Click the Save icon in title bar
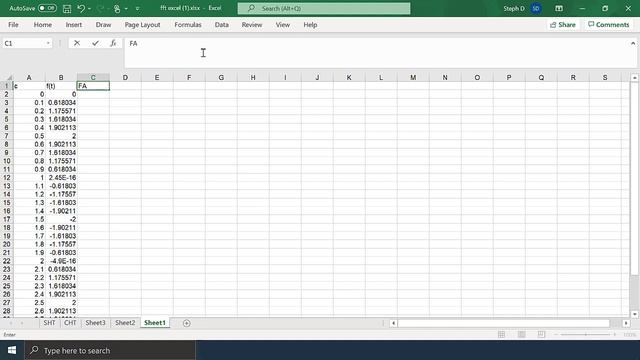 67,8
